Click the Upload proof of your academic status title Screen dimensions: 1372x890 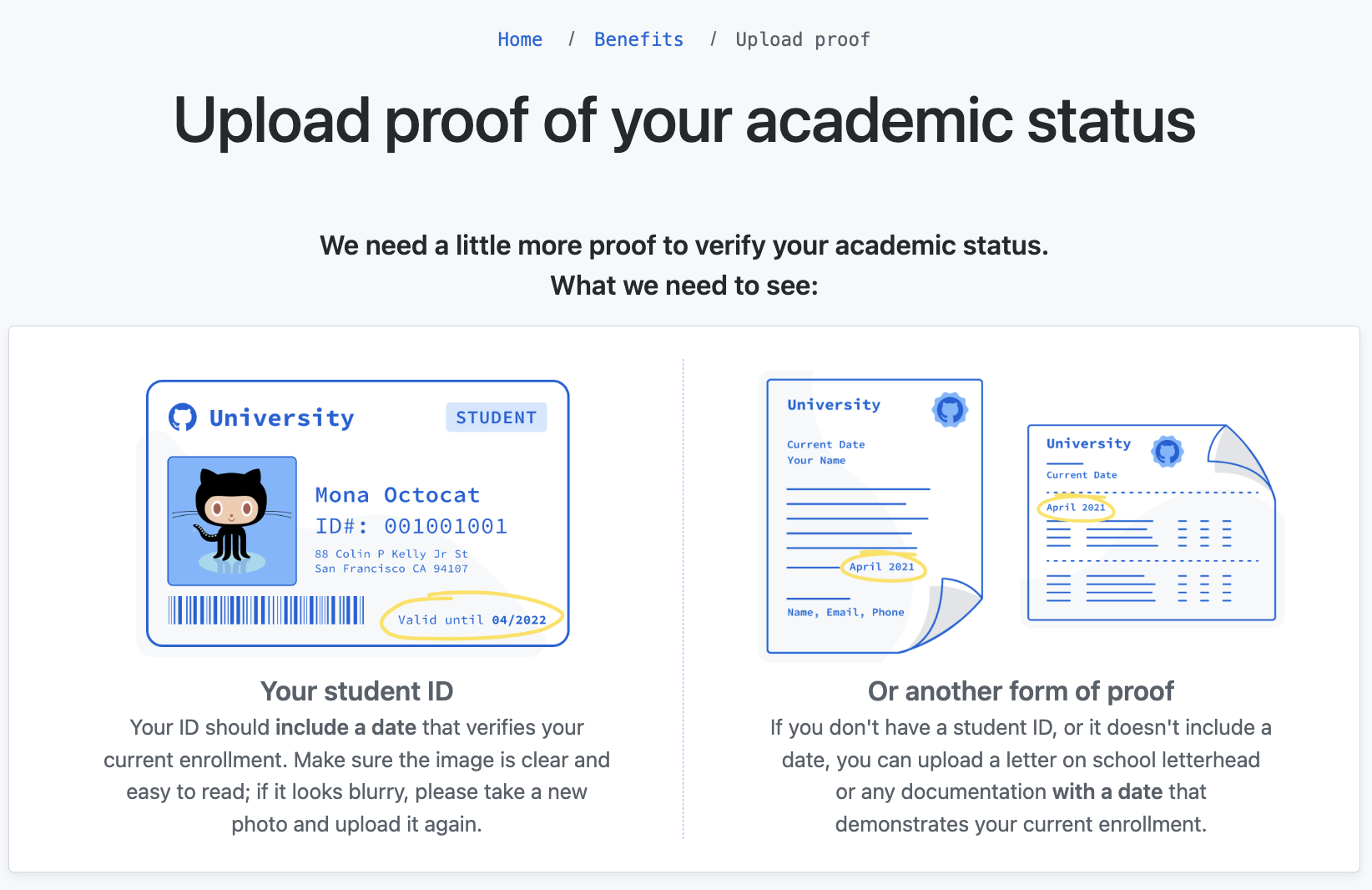click(x=684, y=121)
